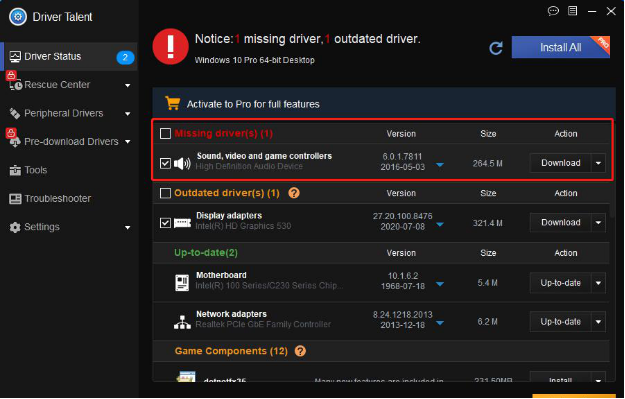625x399 pixels.
Task: Open Up-to-date action arrow for Motherboard
Action: tap(598, 283)
